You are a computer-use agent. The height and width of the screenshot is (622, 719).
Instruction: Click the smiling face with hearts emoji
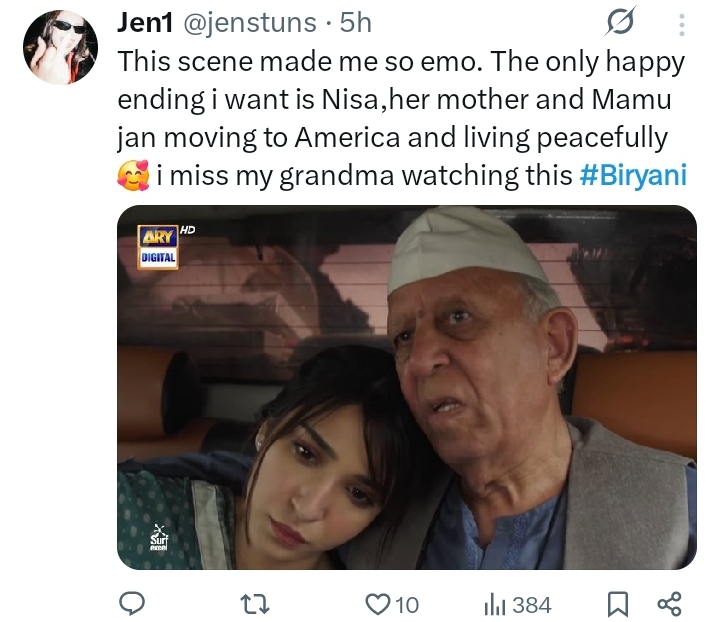133,177
